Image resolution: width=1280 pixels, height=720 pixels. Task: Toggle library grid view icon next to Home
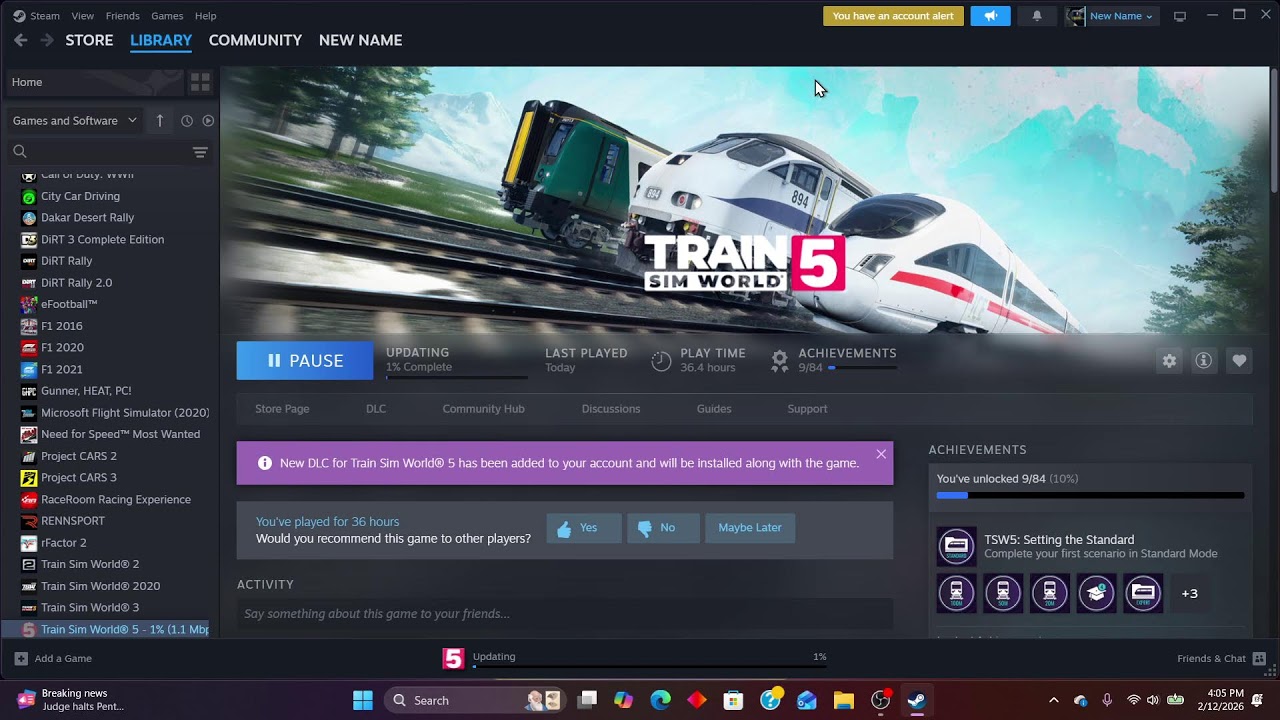pos(200,82)
